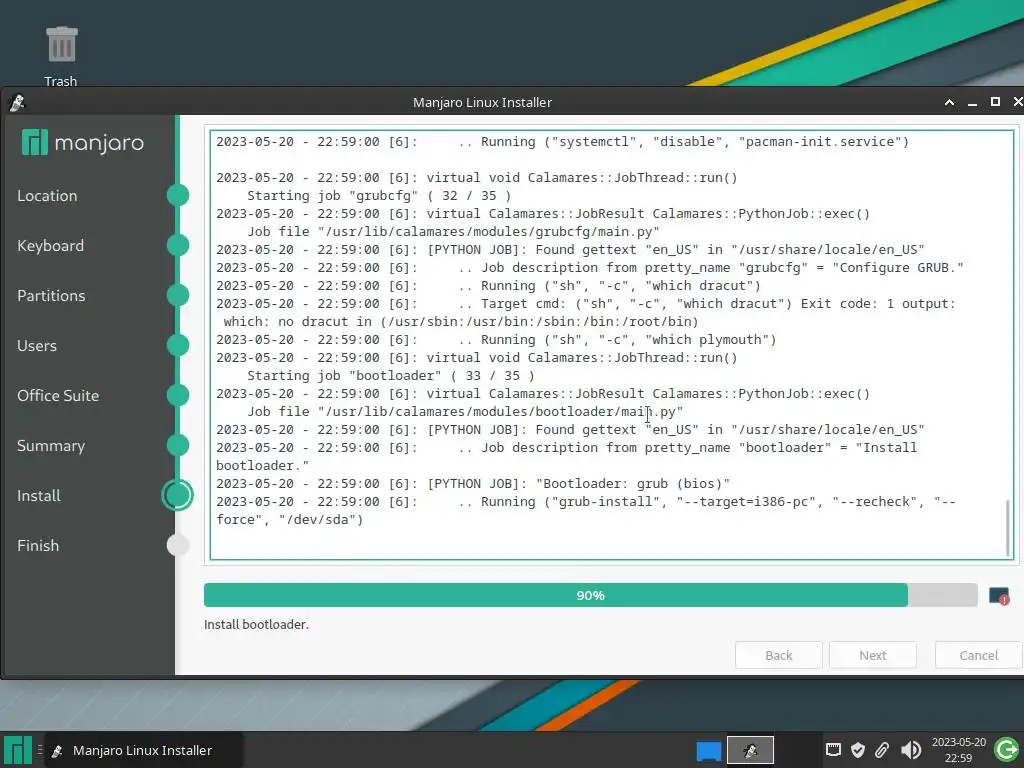
Task: Click the Calamares icon in the installer title bar
Action: click(x=18, y=103)
